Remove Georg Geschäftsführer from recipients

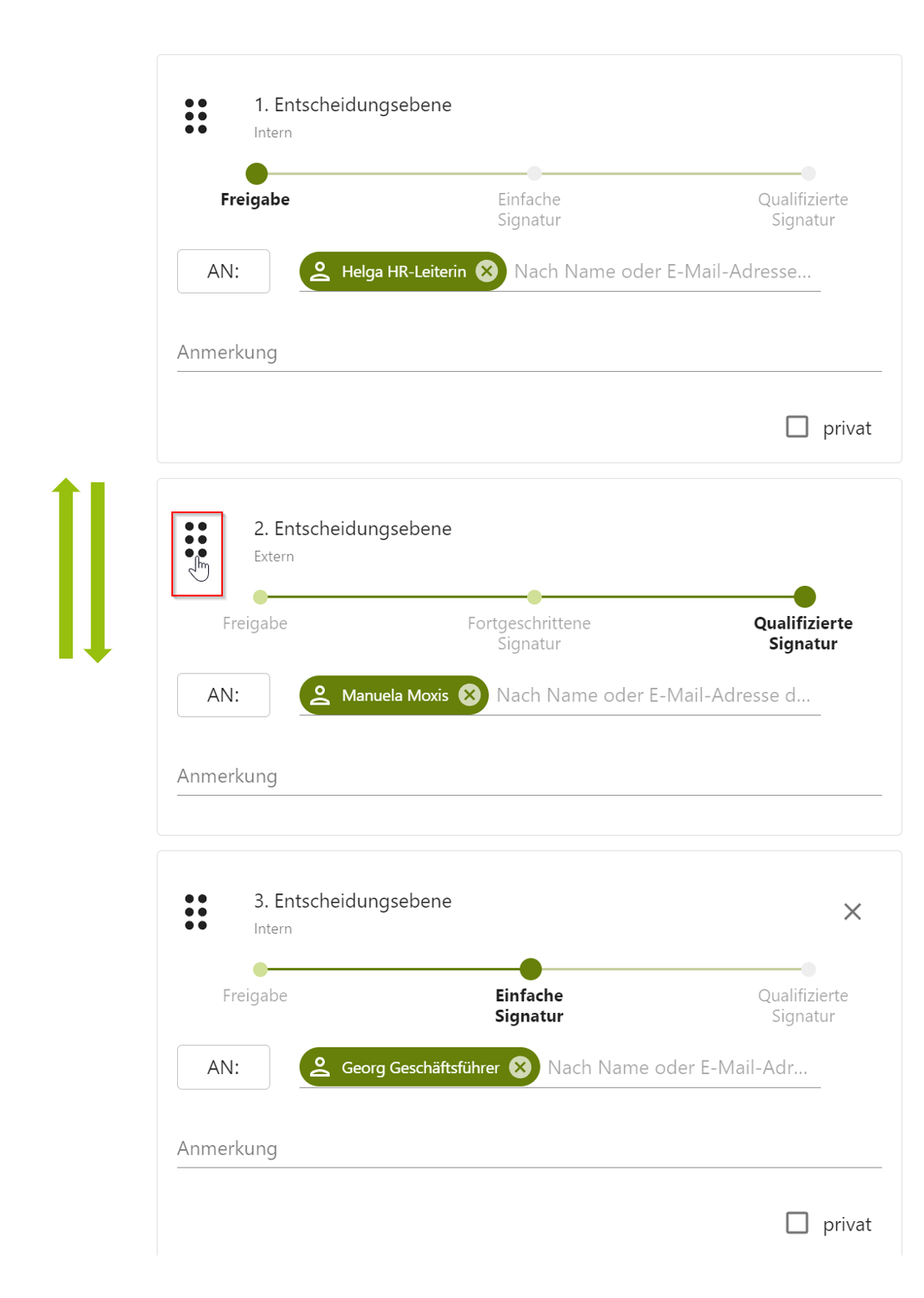520,1067
